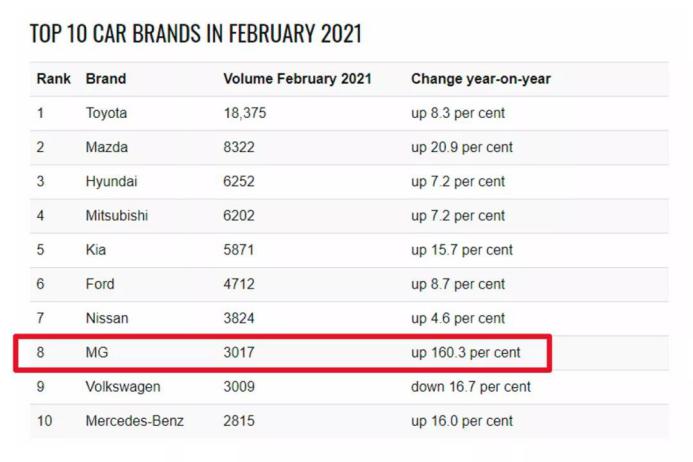
Task: Select the Toyota brand cell
Action: click(x=107, y=113)
